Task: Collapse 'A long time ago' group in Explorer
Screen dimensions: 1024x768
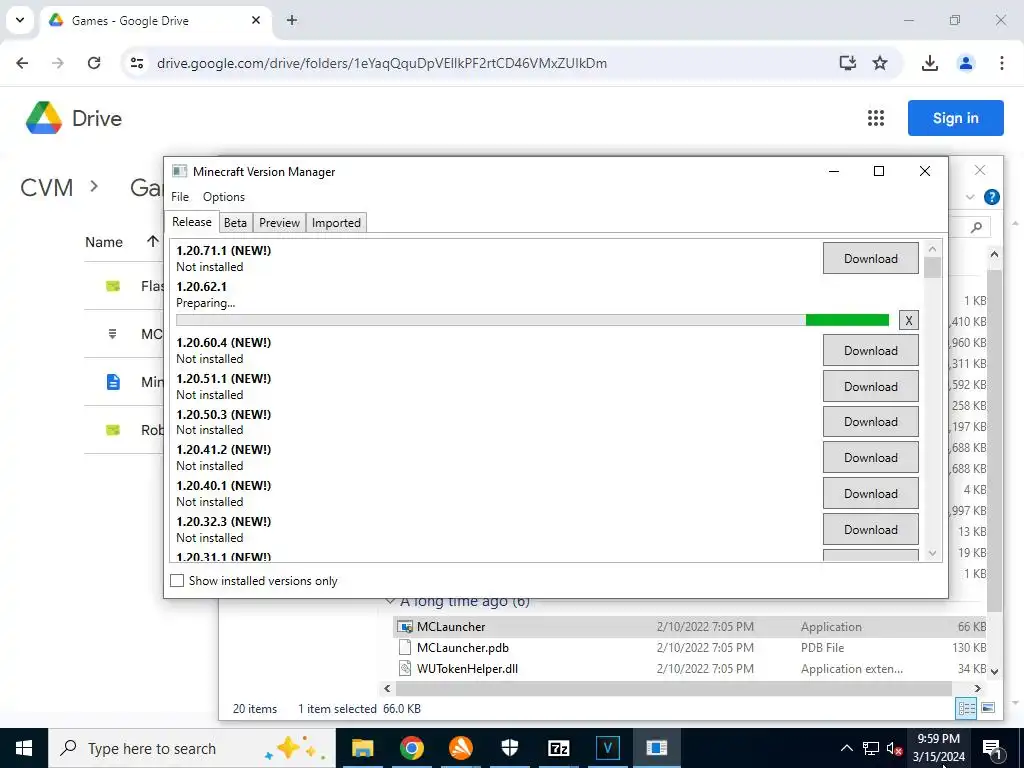Action: [x=391, y=601]
